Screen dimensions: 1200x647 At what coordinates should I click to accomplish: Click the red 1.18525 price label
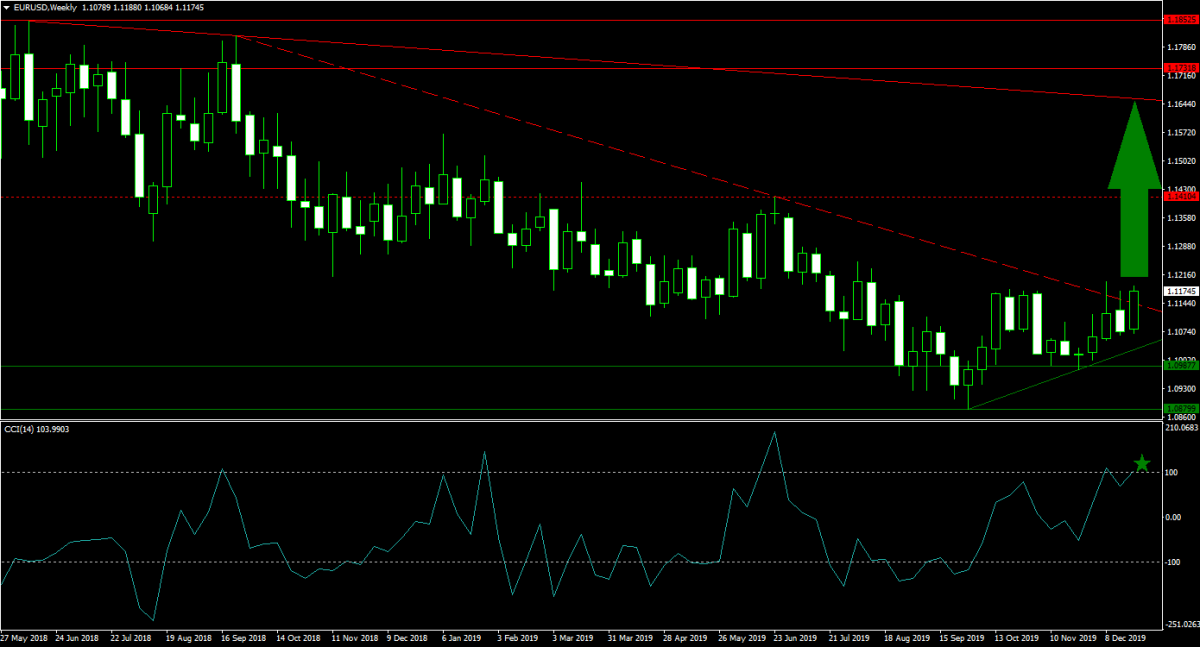pyautogui.click(x=1180, y=20)
